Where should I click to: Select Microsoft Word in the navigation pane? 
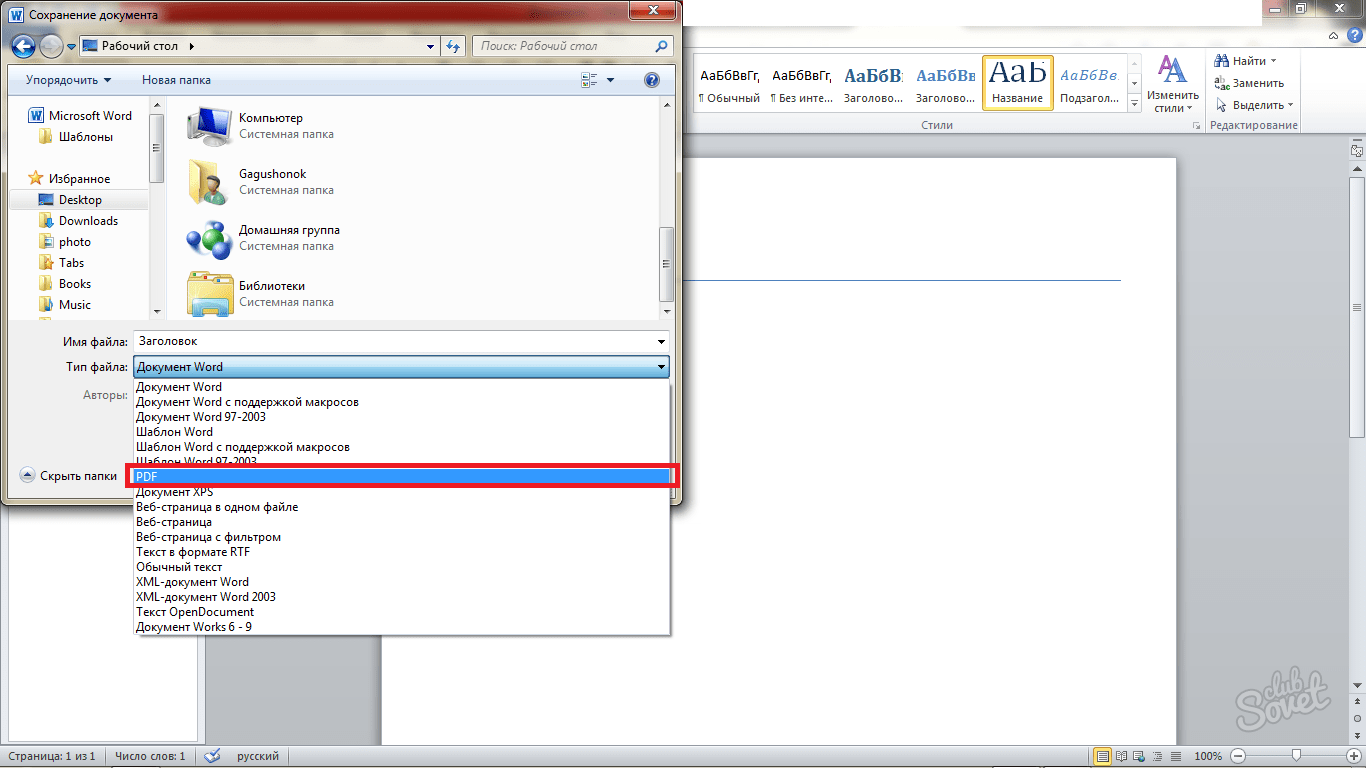[81, 116]
